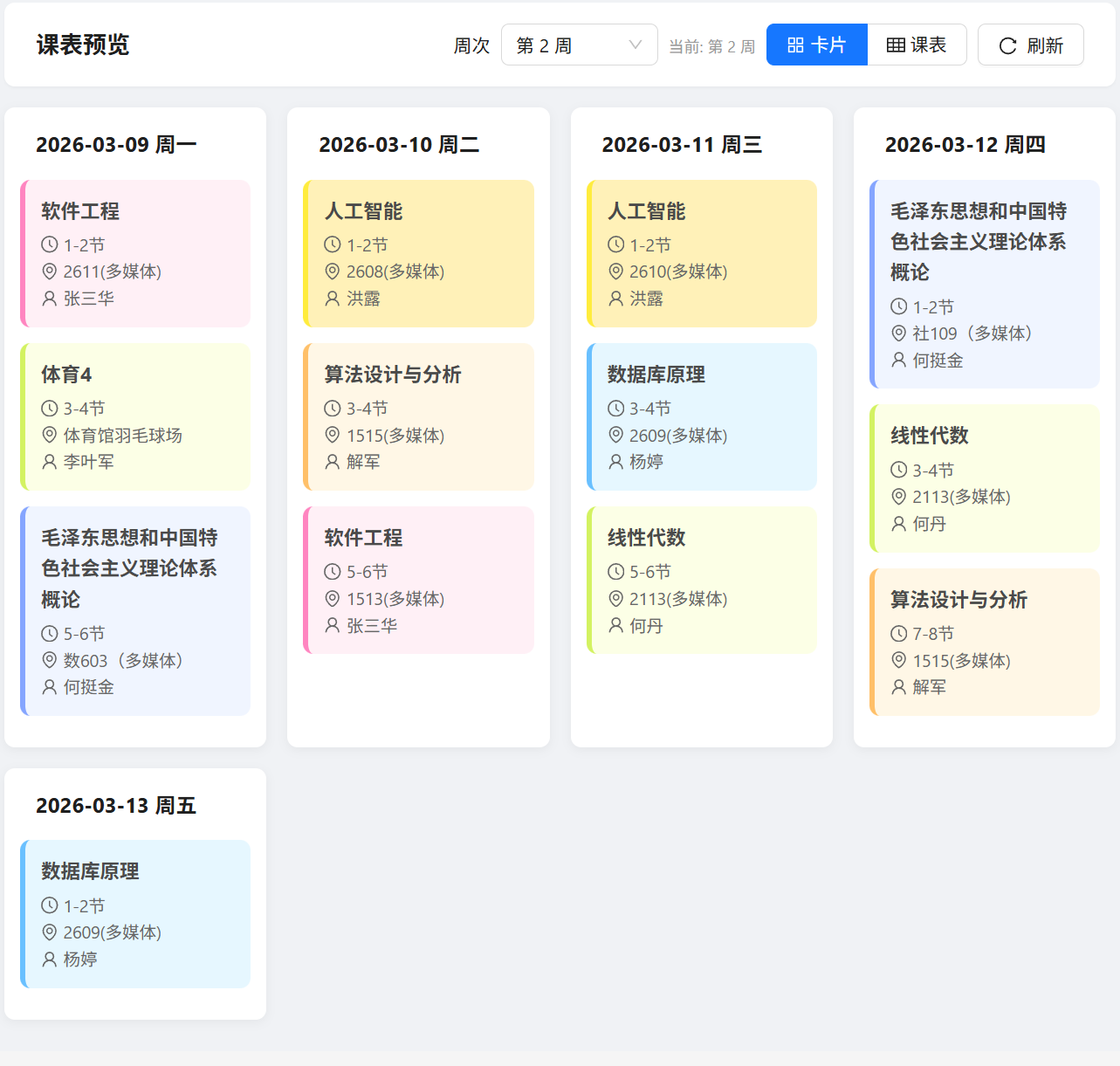Click the location pin on 体育馆羽毛球场 entry

[49, 435]
